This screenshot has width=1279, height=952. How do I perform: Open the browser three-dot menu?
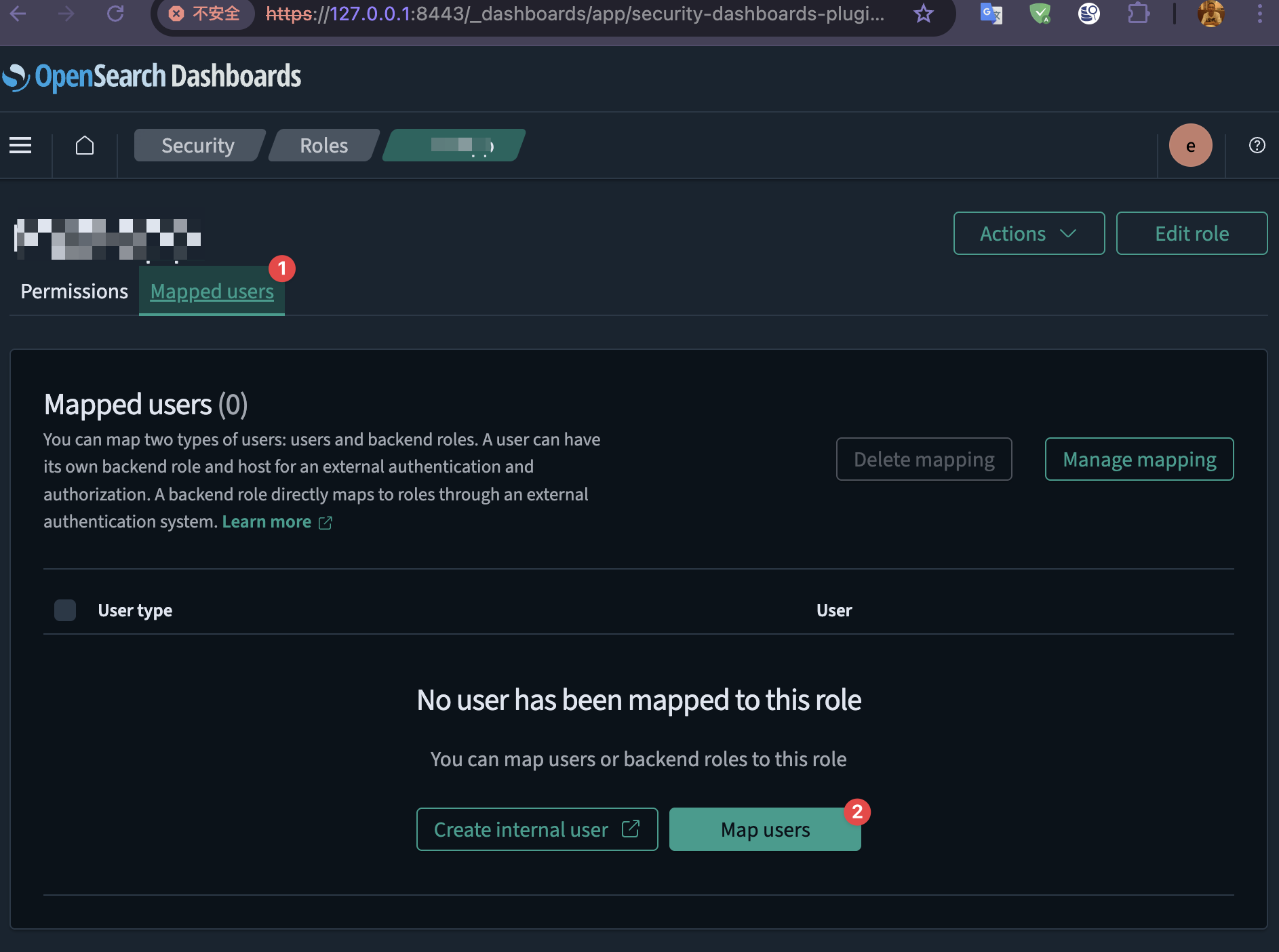[1259, 14]
